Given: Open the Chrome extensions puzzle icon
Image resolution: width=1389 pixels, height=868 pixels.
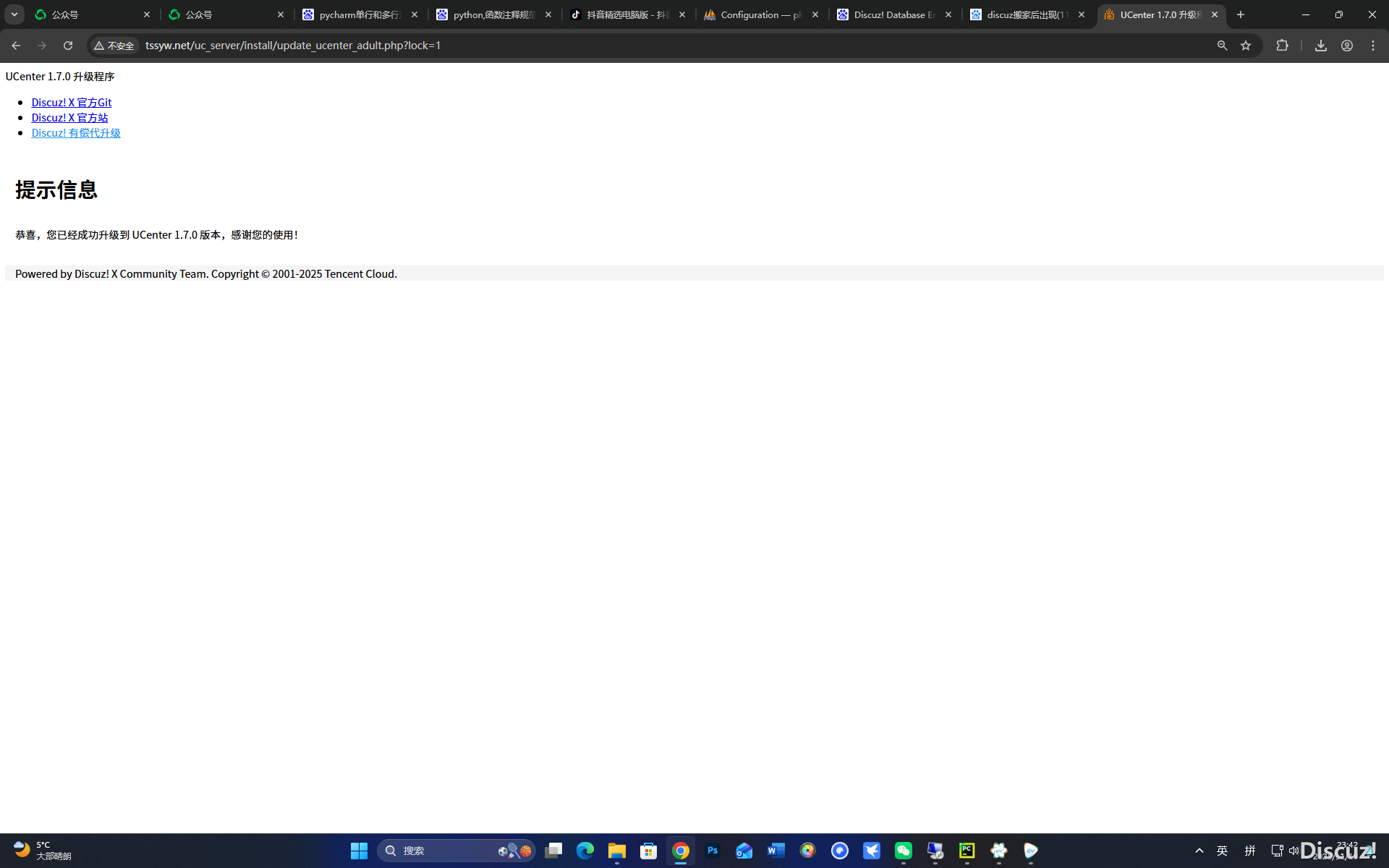Looking at the screenshot, I should click(x=1282, y=46).
